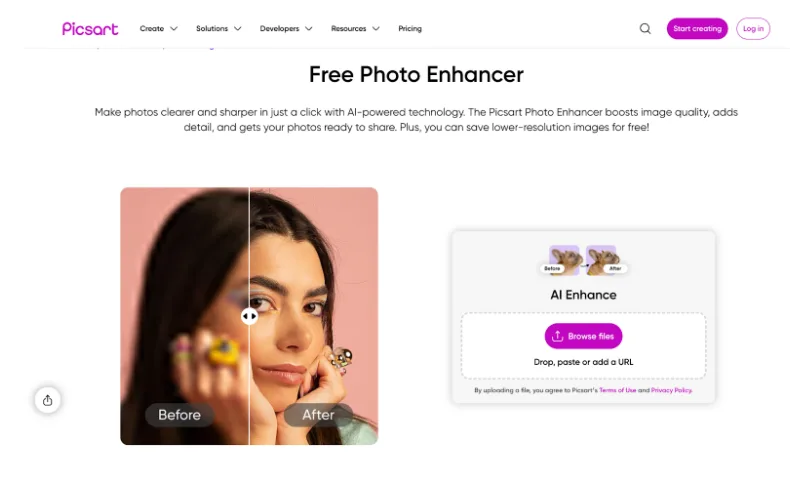Open the search magnifier icon
790x482 pixels.
[x=645, y=29]
